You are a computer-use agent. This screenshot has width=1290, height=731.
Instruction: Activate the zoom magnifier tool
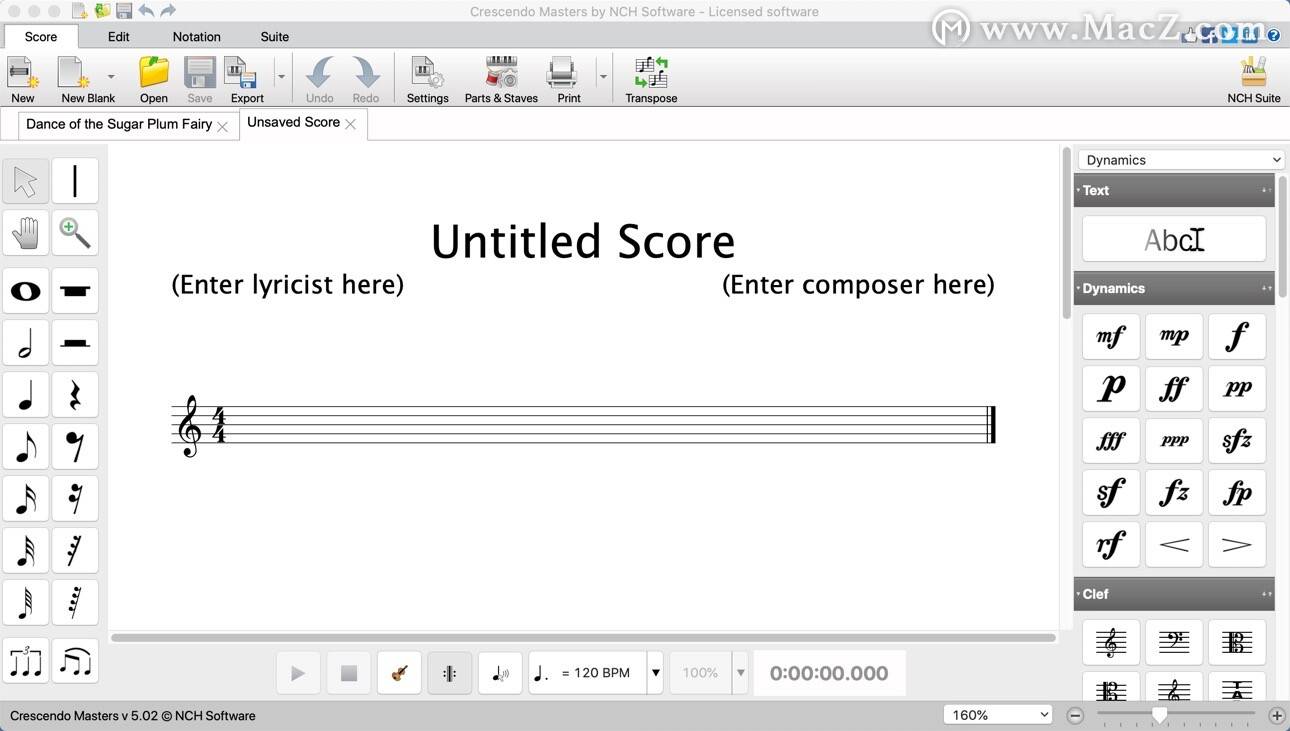(75, 233)
